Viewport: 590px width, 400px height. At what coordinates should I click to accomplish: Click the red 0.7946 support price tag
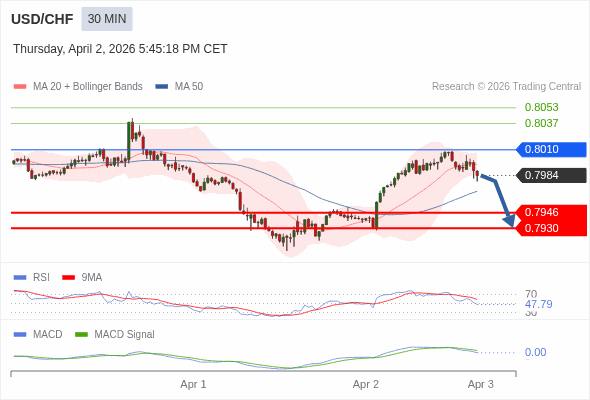point(551,212)
